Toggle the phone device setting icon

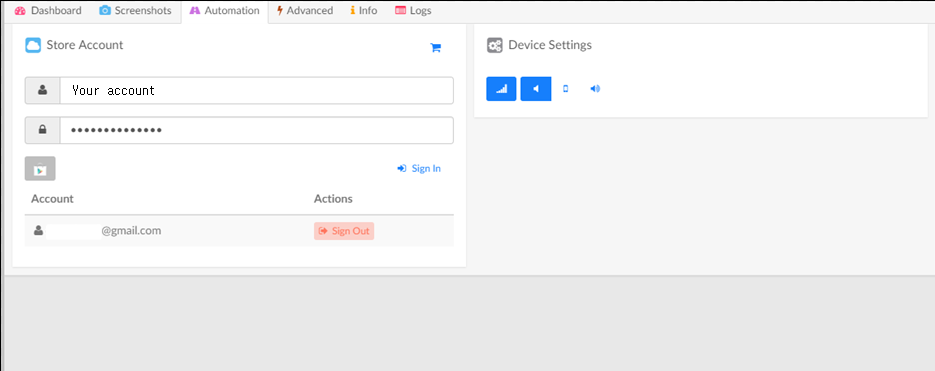coord(566,89)
